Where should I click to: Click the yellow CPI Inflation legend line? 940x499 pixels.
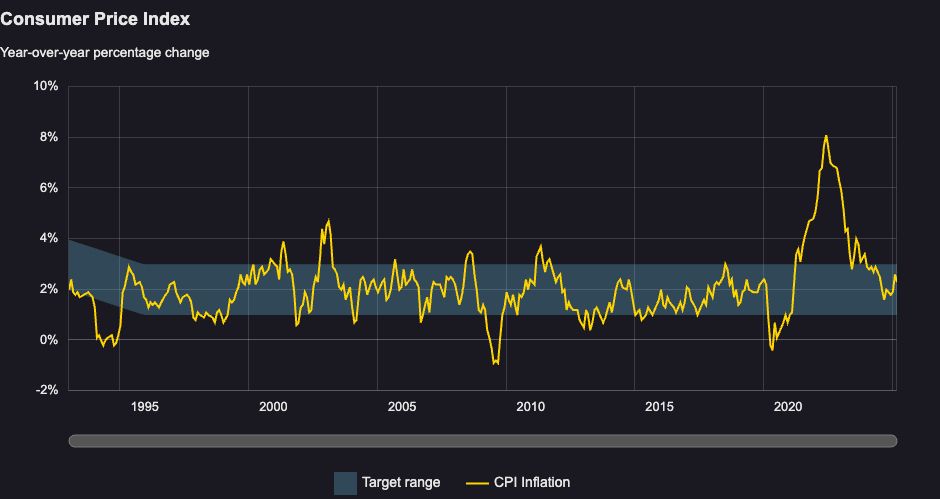click(477, 483)
